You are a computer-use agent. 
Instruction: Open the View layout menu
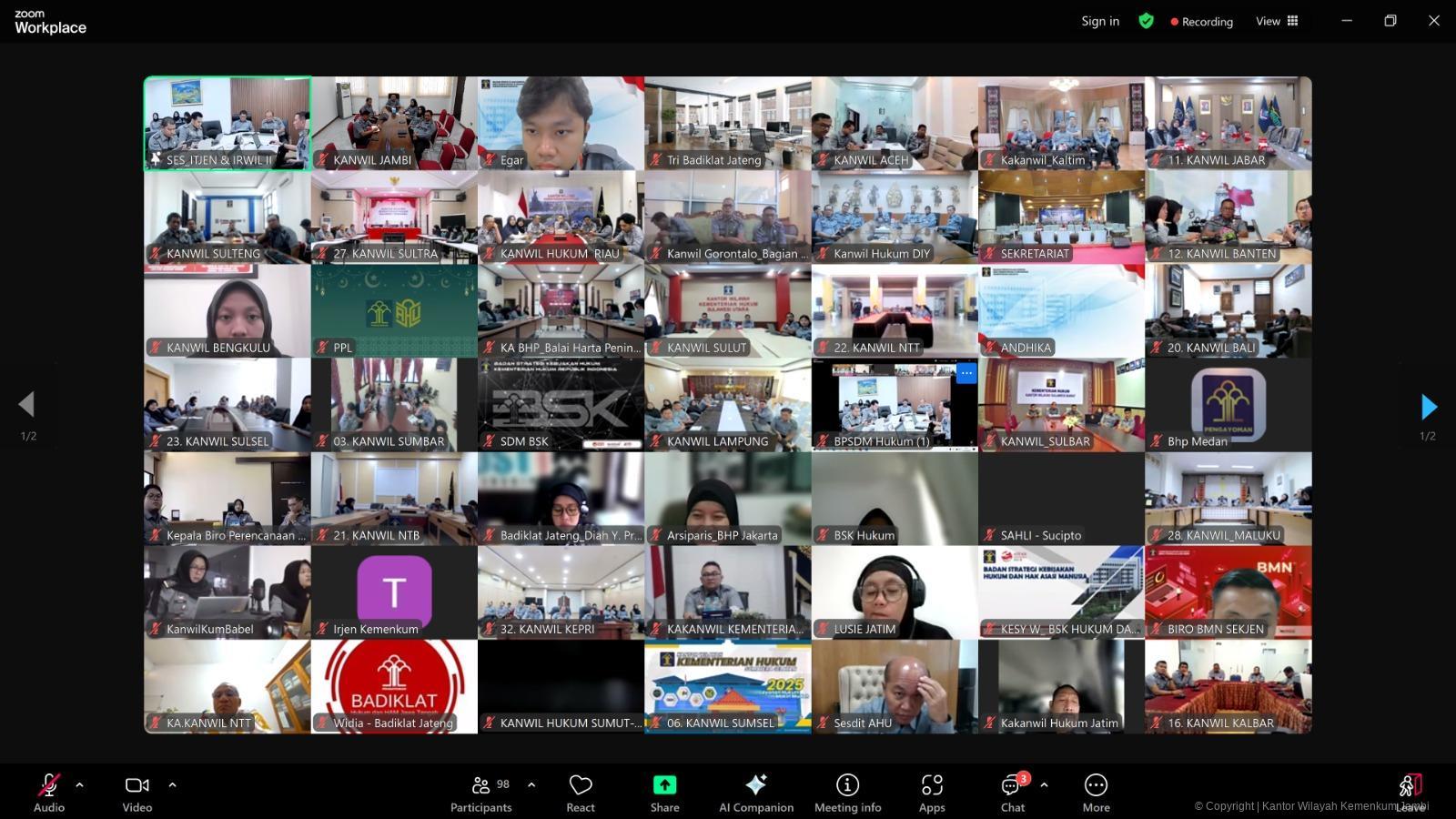(1277, 21)
